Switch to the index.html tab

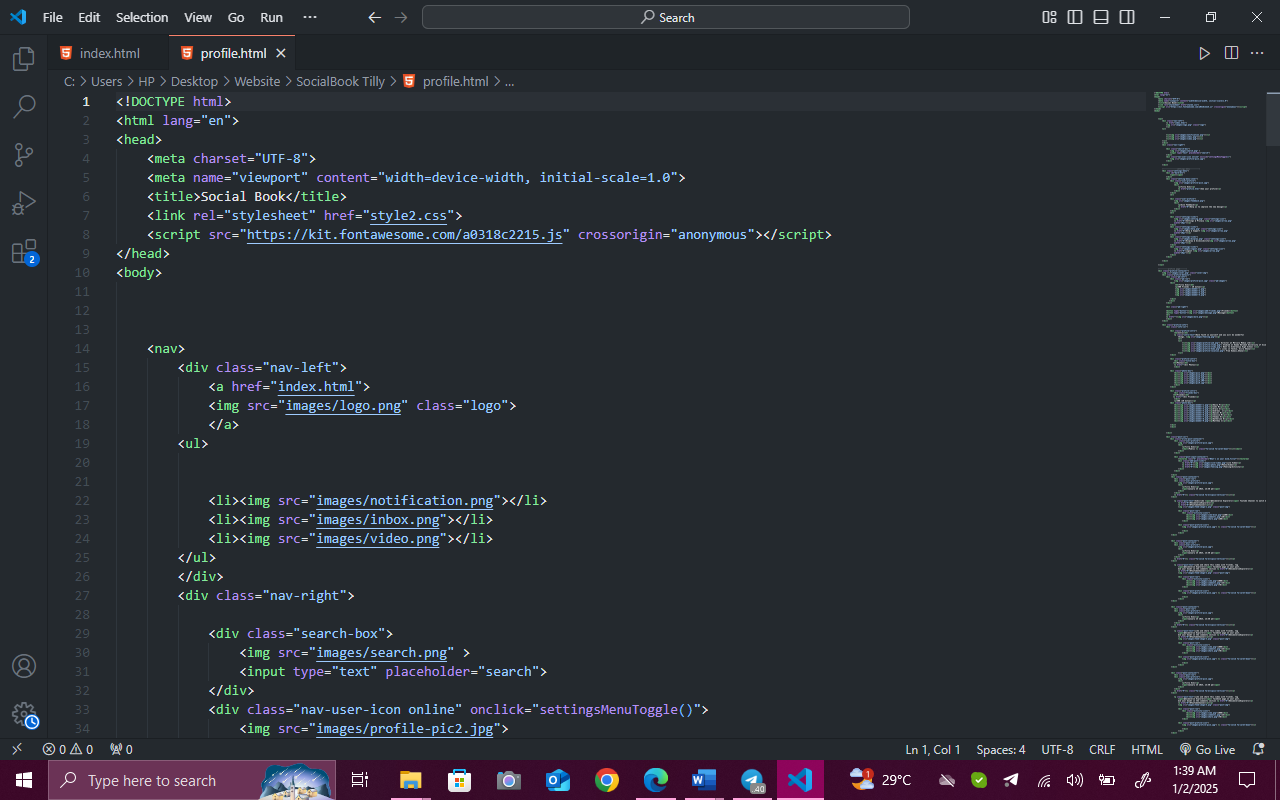click(109, 53)
